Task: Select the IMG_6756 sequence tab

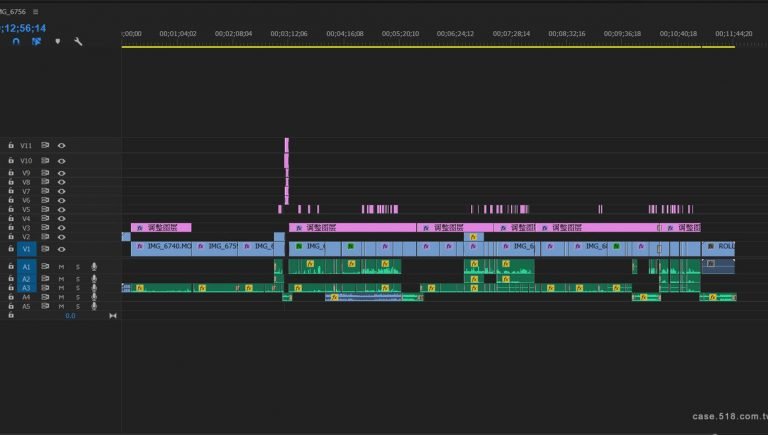Action: click(14, 11)
